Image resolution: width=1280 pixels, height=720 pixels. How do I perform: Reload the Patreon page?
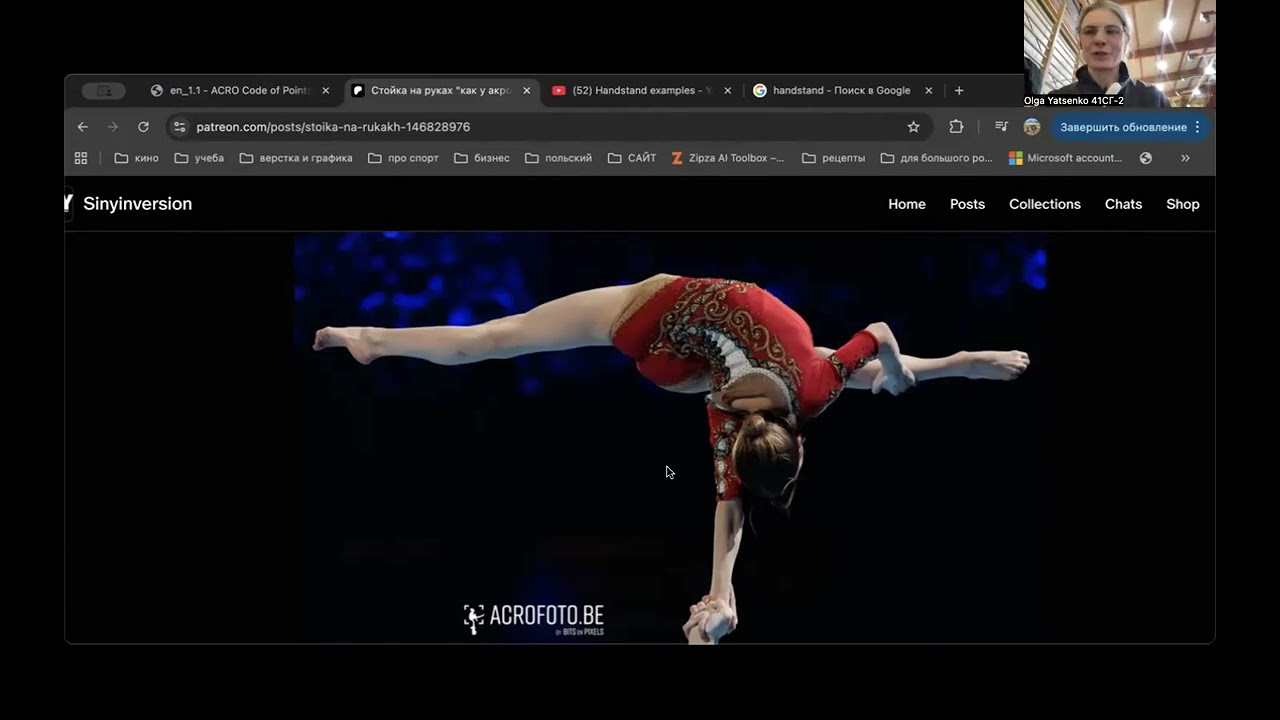143,127
